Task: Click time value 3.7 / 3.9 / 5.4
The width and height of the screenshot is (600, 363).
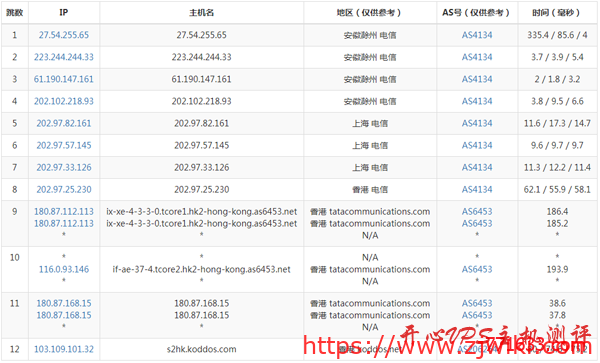Action: point(557,57)
